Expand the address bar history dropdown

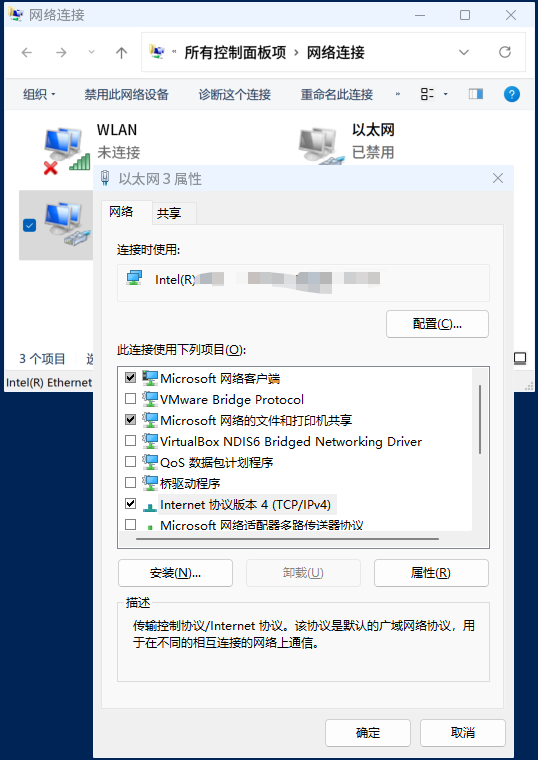464,52
